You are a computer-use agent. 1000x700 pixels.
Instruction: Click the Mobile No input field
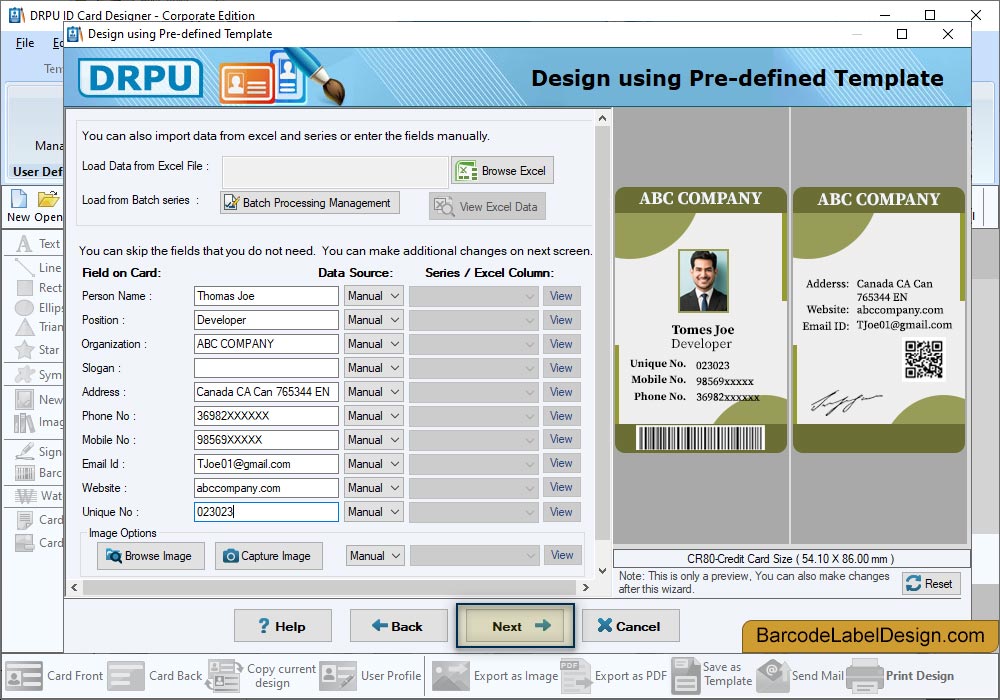266,440
